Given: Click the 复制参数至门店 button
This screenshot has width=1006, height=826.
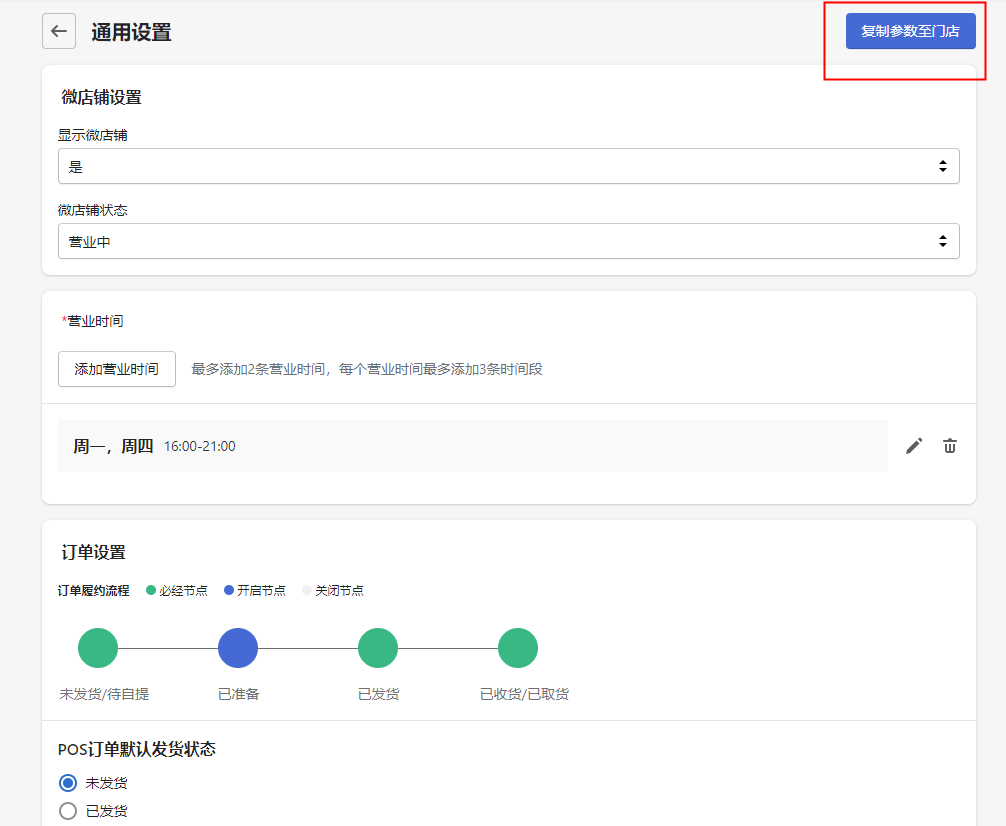Looking at the screenshot, I should [910, 31].
